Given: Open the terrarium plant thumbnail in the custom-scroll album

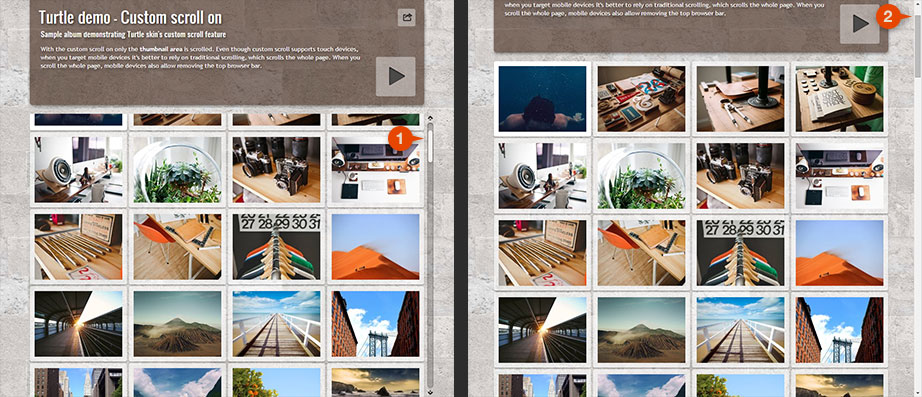Looking at the screenshot, I should [178, 170].
